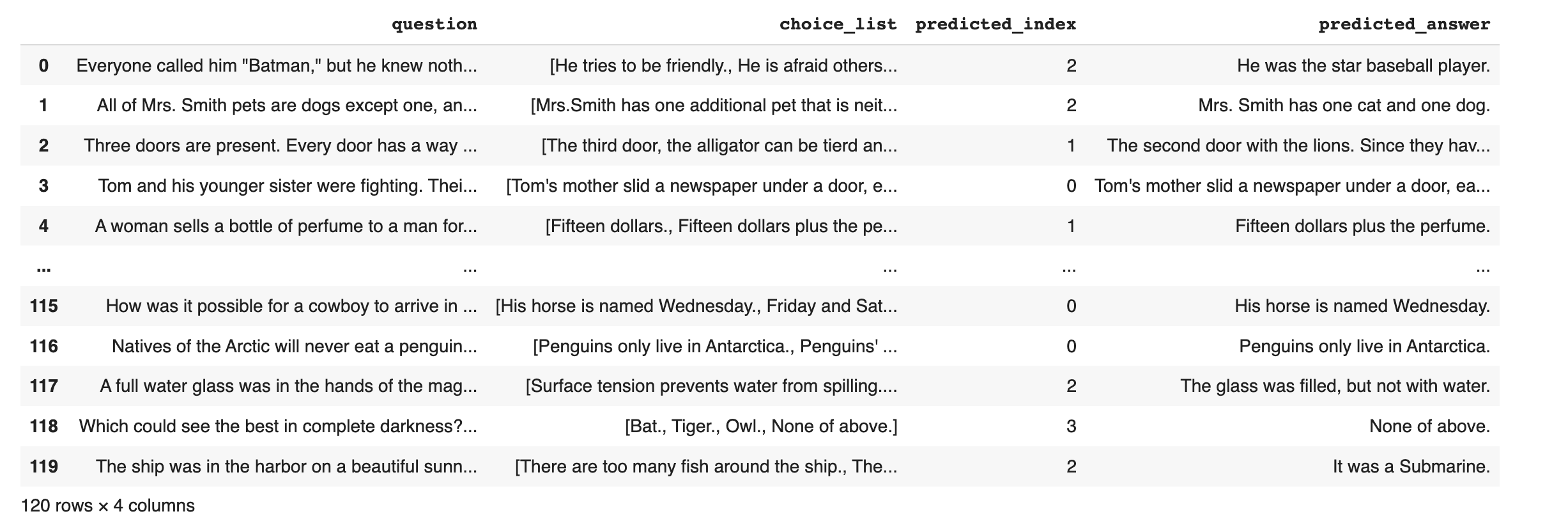This screenshot has width=1568, height=523.
Task: Click the truncated rows ellipsis in index column
Action: (x=43, y=269)
